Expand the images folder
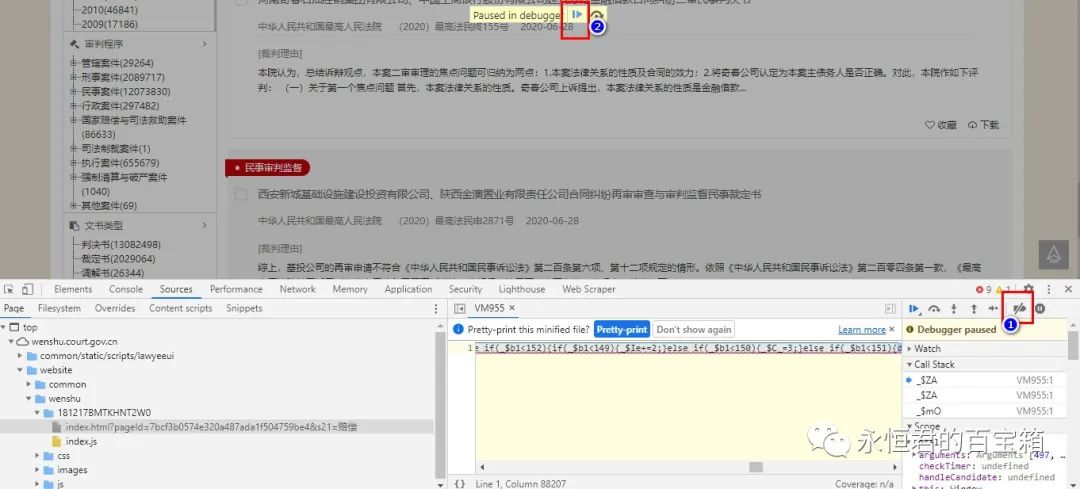Screen dimensions: 1080x489 [x=38, y=470]
